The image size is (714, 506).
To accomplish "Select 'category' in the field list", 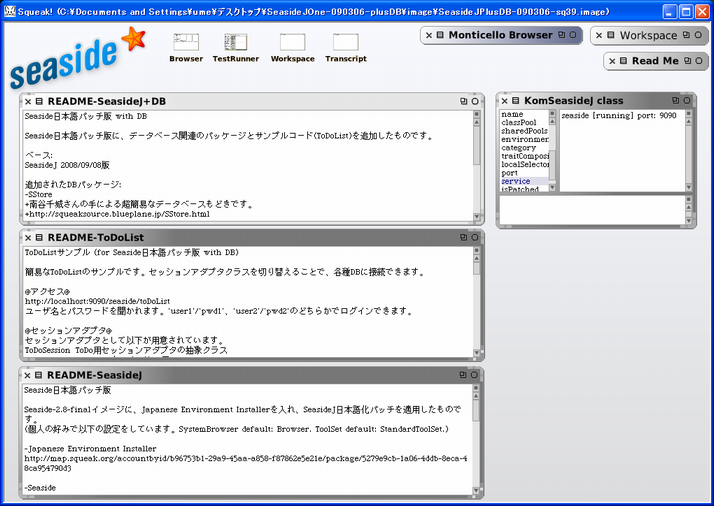I will coord(524,148).
